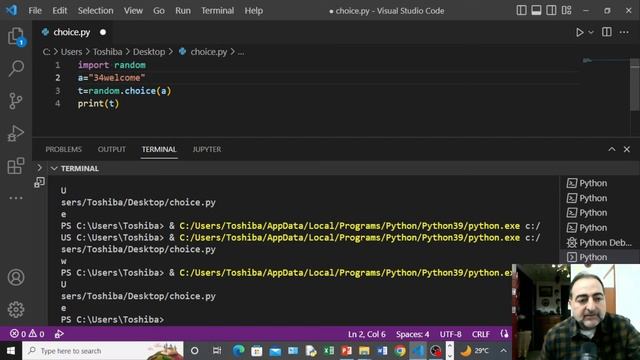Open the Extensions view
This screenshot has width=640, height=360.
pos(16,166)
